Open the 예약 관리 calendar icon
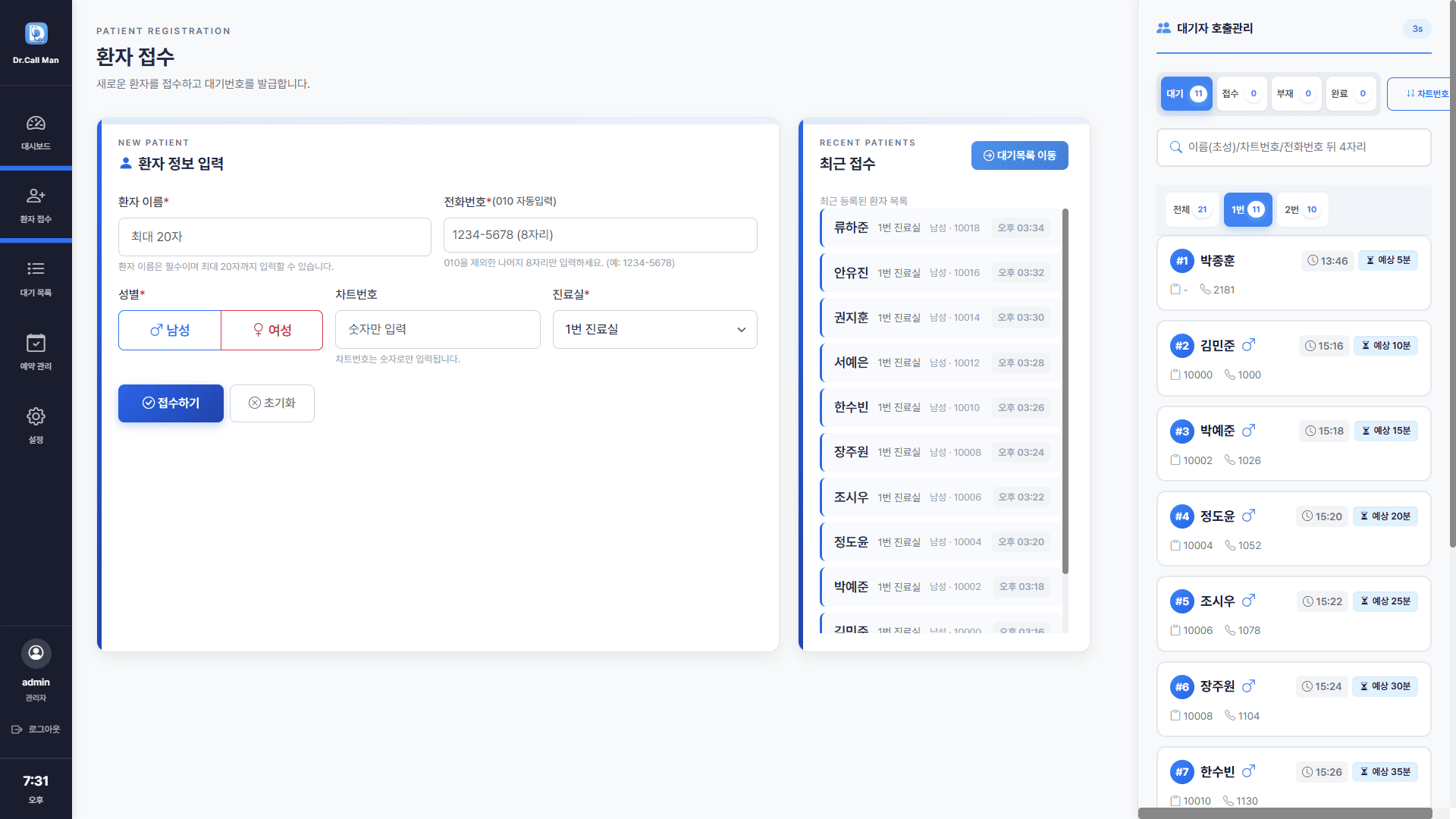This screenshot has width=1456, height=819. click(x=36, y=344)
